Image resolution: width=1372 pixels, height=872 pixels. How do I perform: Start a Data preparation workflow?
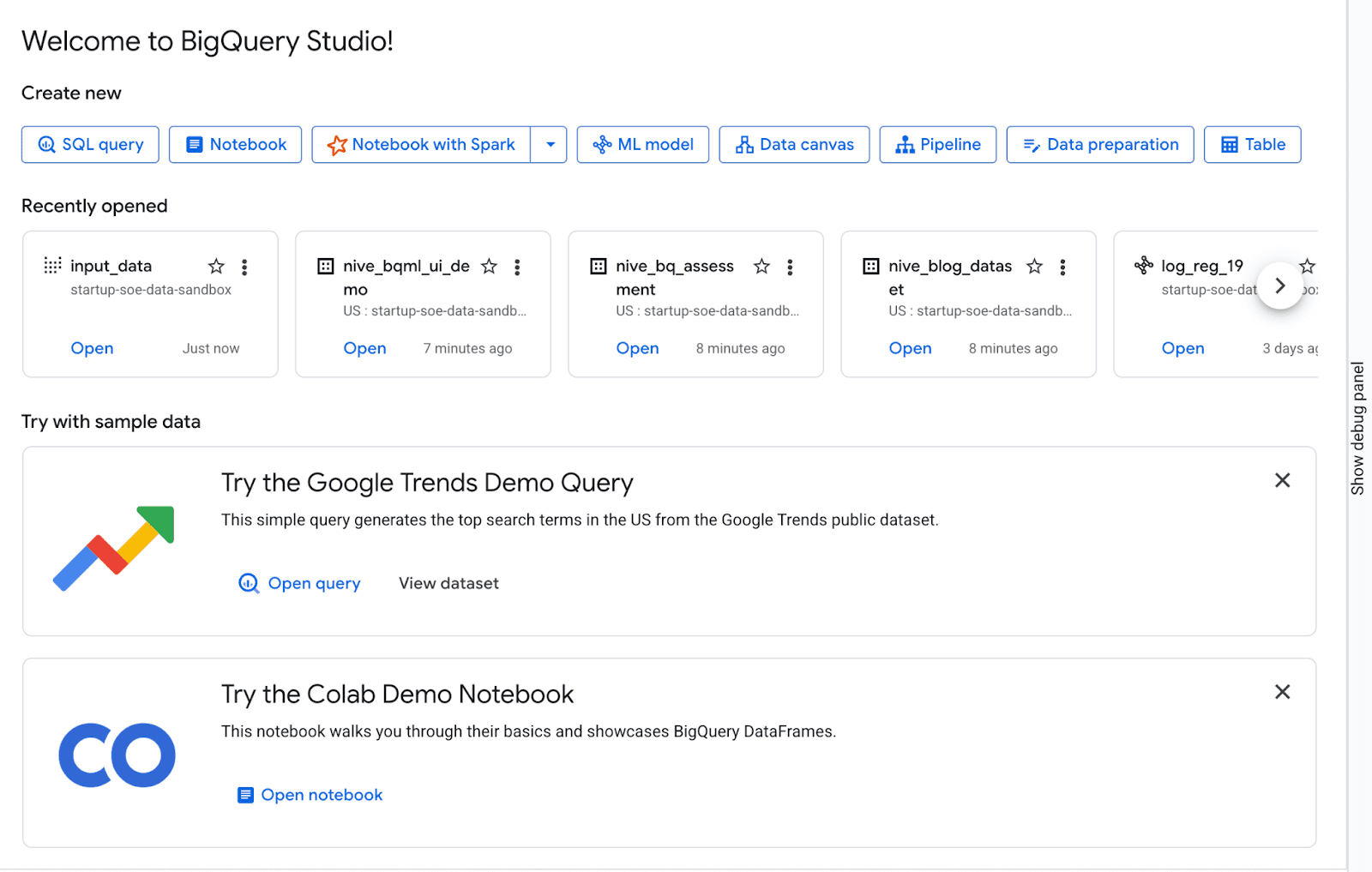click(1100, 144)
